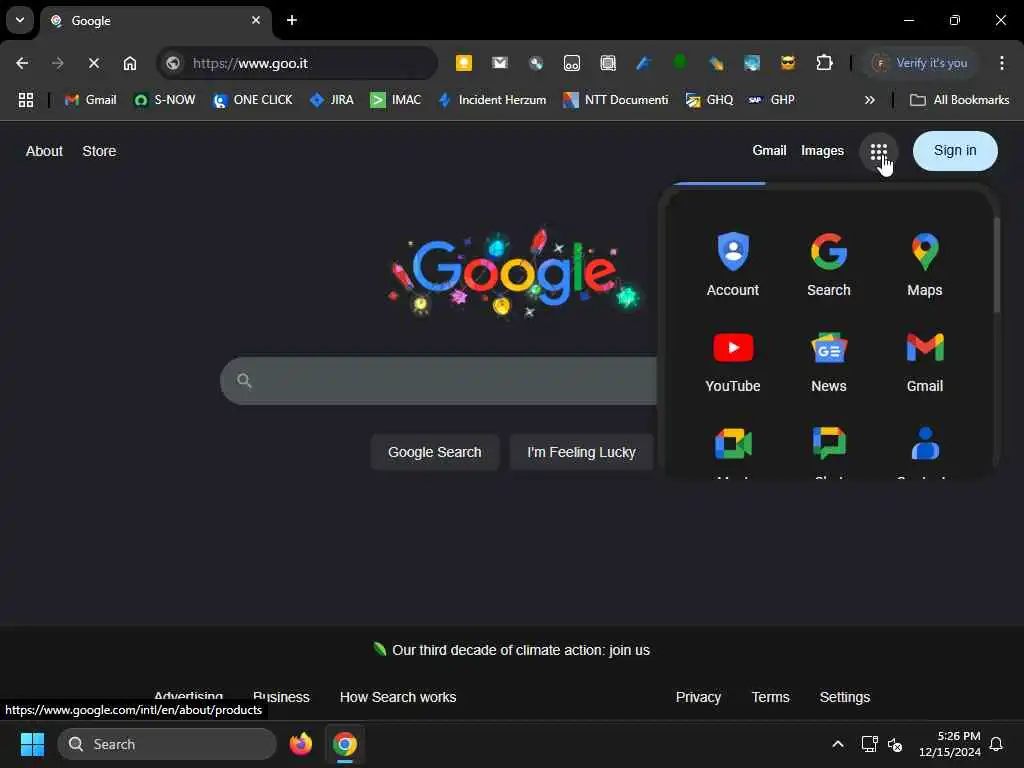Expand the hidden bookmarks overflow chevron
The height and width of the screenshot is (768, 1024).
pos(869,100)
